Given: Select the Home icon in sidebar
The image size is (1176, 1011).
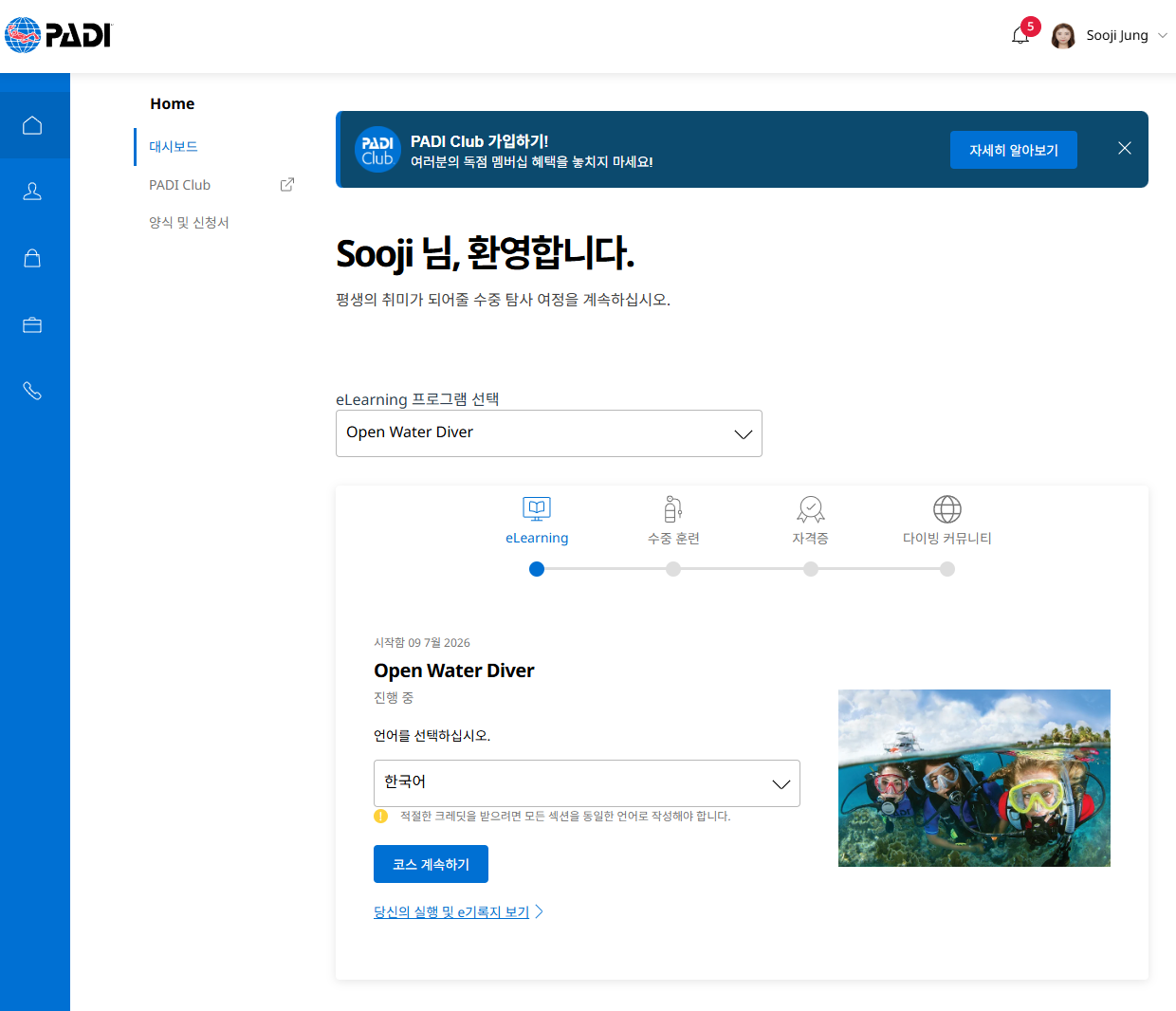Looking at the screenshot, I should coord(32,125).
